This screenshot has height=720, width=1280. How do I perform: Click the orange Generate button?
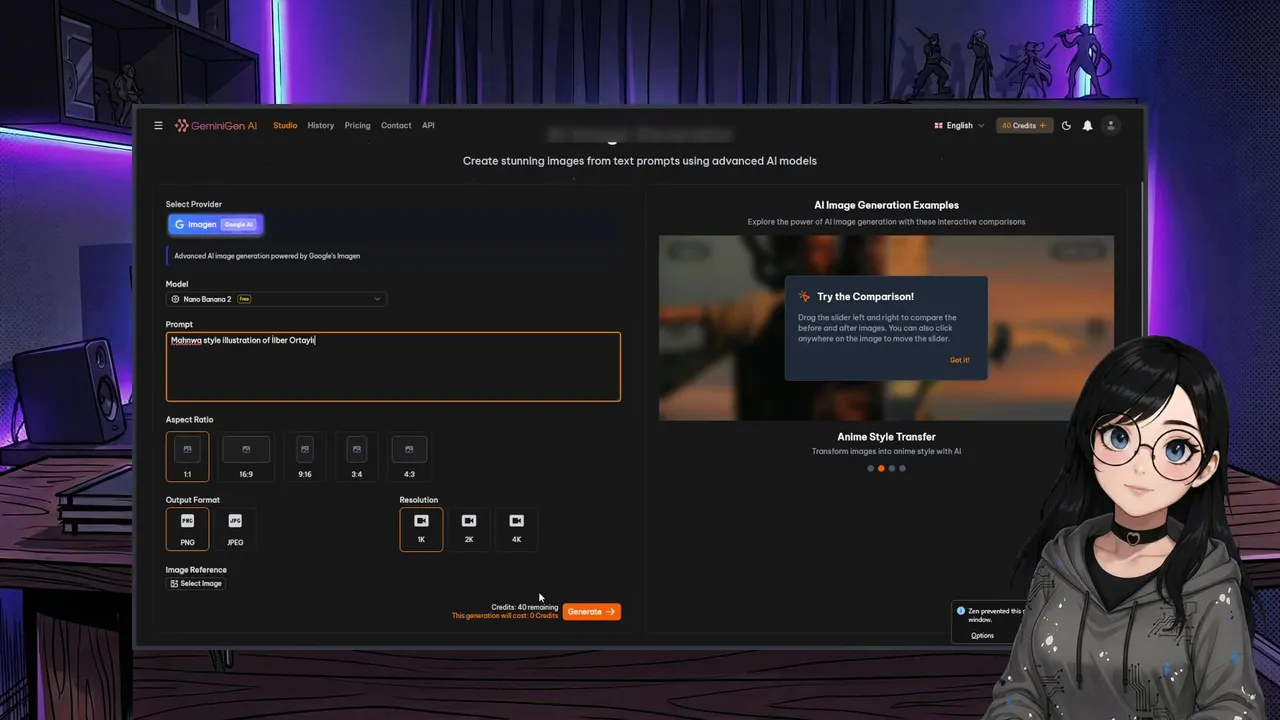pyautogui.click(x=591, y=612)
